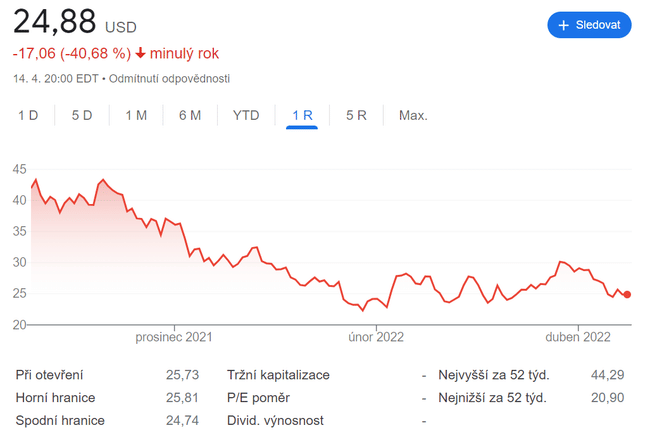
Task: Click the red down arrow price indicator
Action: point(141,53)
